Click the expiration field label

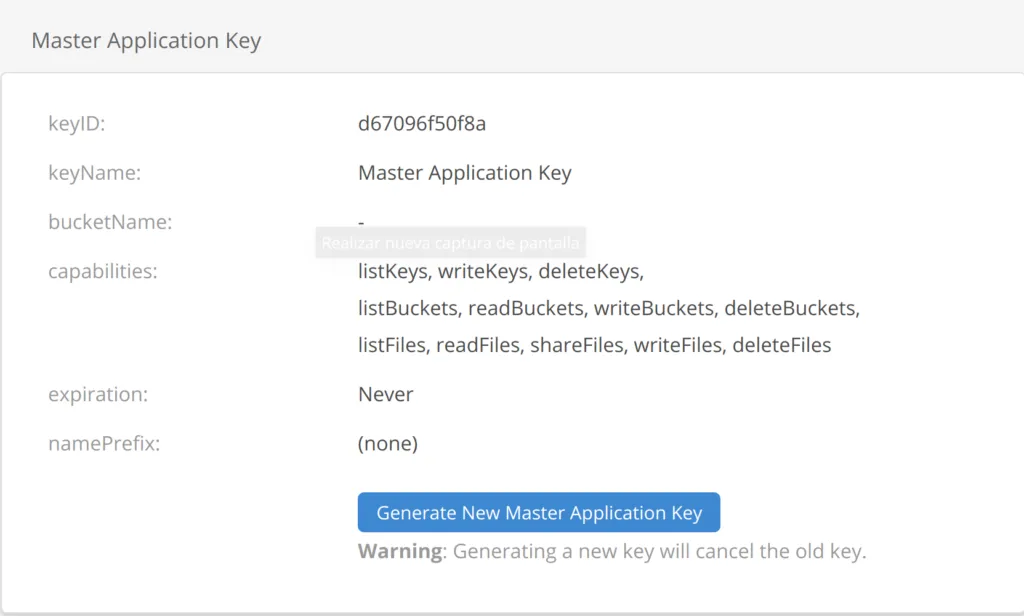(x=98, y=394)
